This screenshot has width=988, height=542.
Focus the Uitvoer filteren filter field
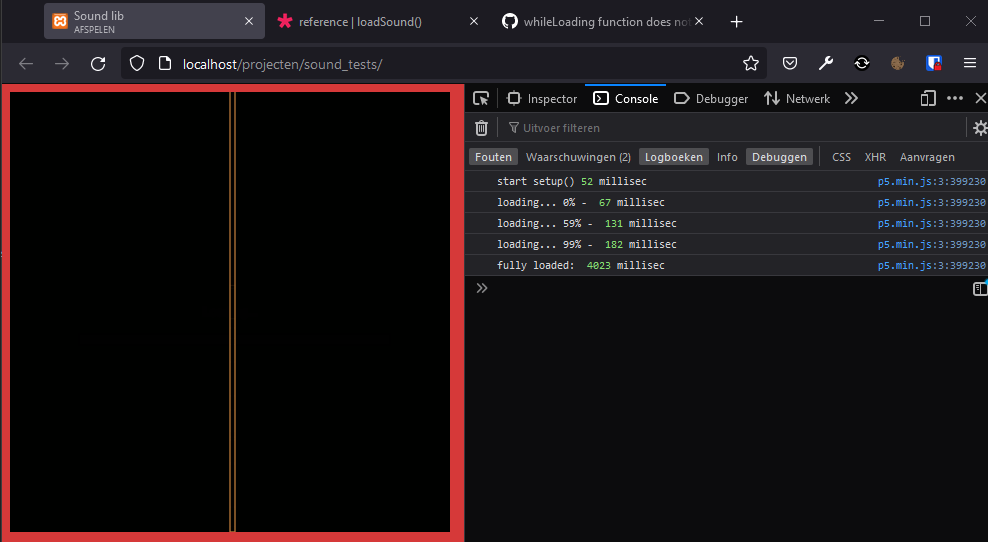734,128
